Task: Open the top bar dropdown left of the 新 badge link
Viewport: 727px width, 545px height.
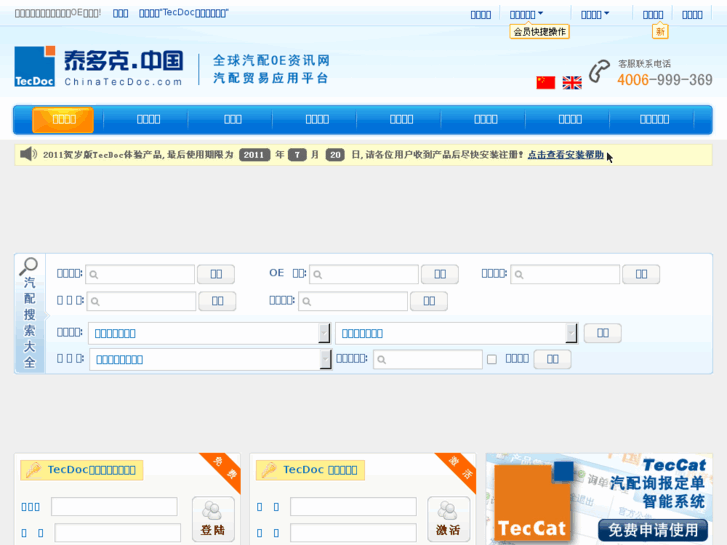Action: click(595, 14)
